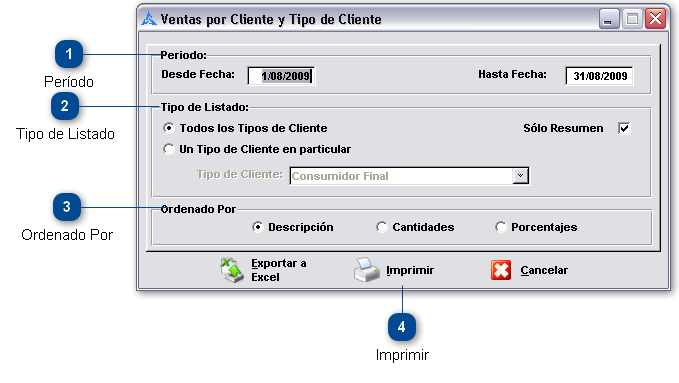The width and height of the screenshot is (679, 383).
Task: Click numbered callout badge 2
Action: coord(65,106)
